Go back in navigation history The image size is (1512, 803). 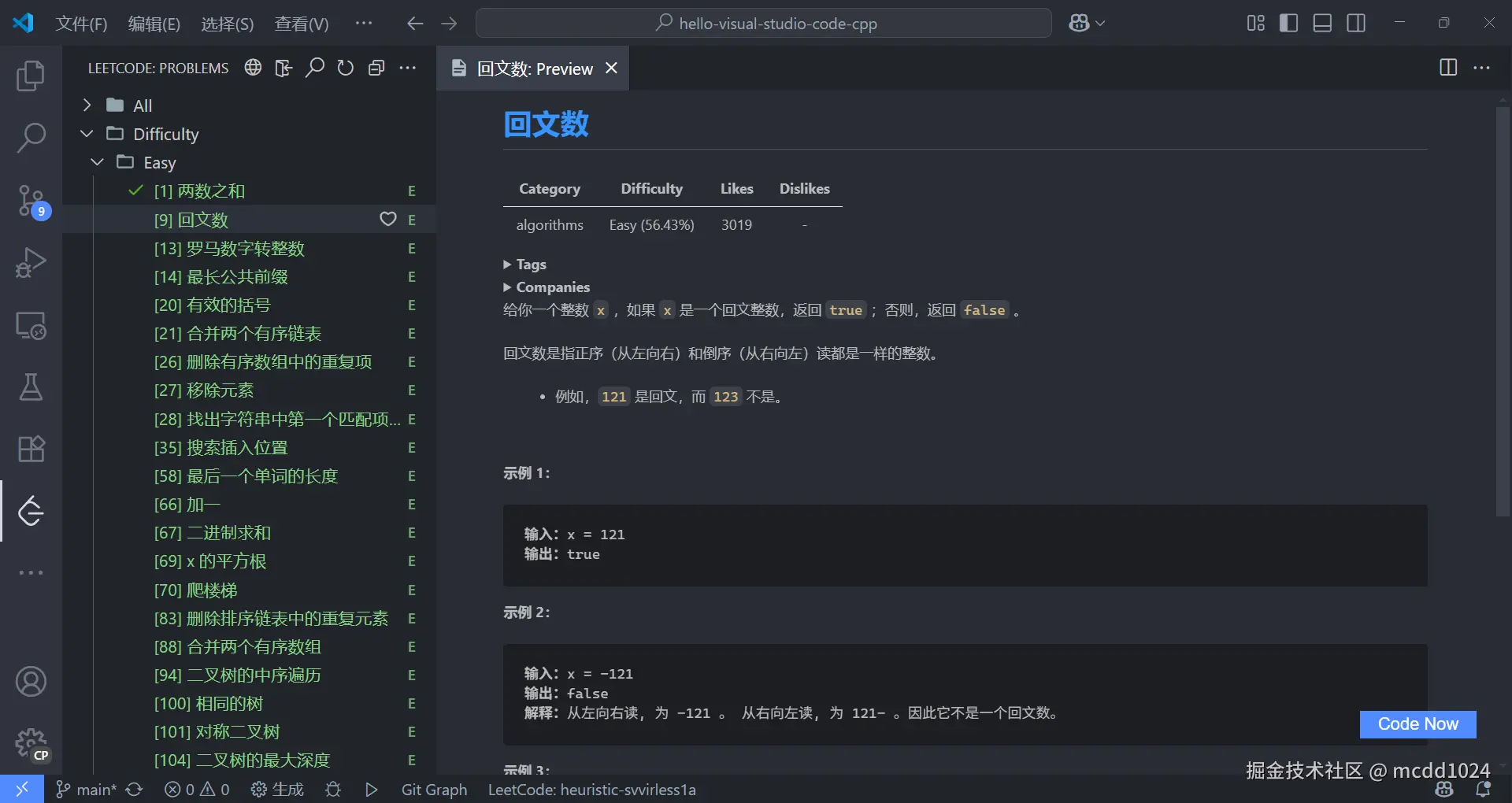coord(415,24)
